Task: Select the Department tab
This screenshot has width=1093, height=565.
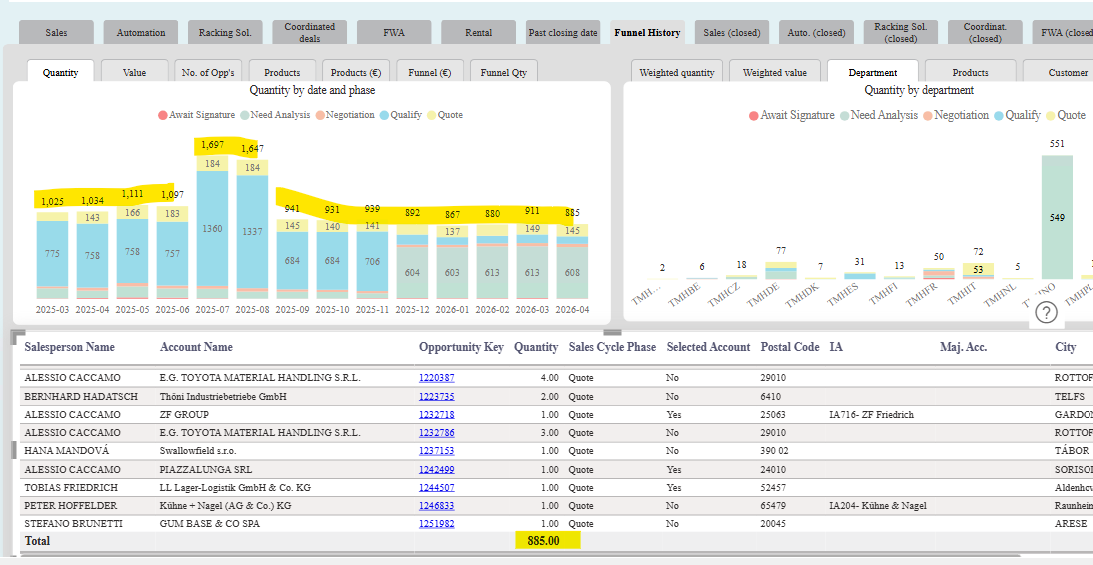Action: pos(873,72)
